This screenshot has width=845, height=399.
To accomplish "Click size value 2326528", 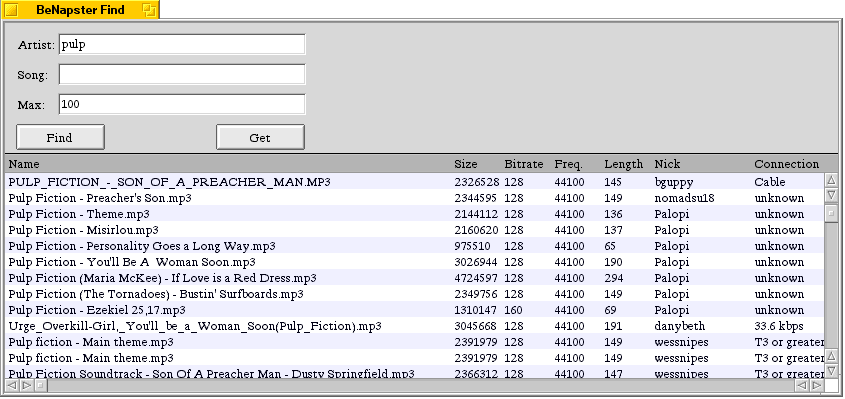I will [476, 182].
